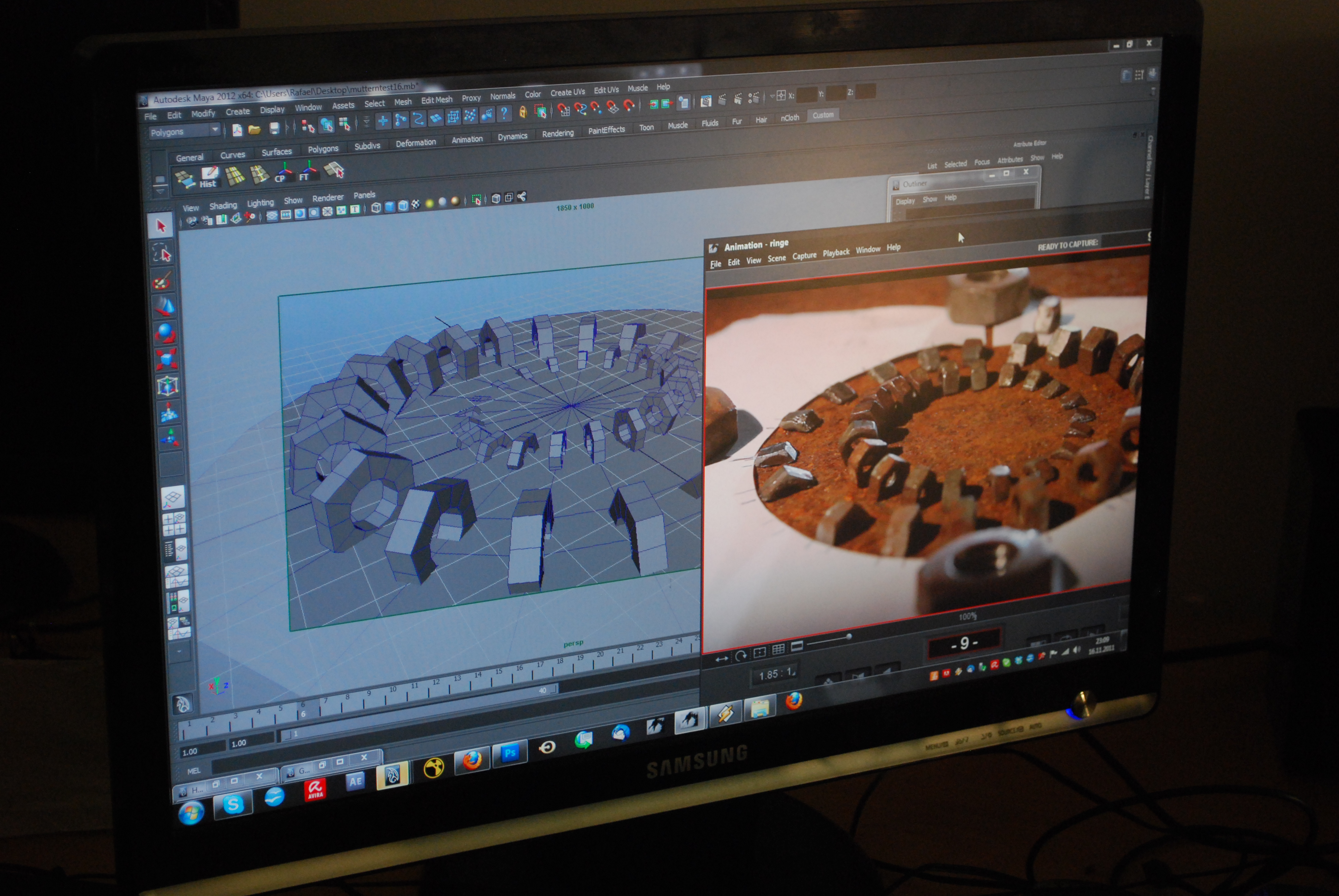The image size is (1339, 896).
Task: Open the Polygons menu set dropdown
Action: point(184,132)
